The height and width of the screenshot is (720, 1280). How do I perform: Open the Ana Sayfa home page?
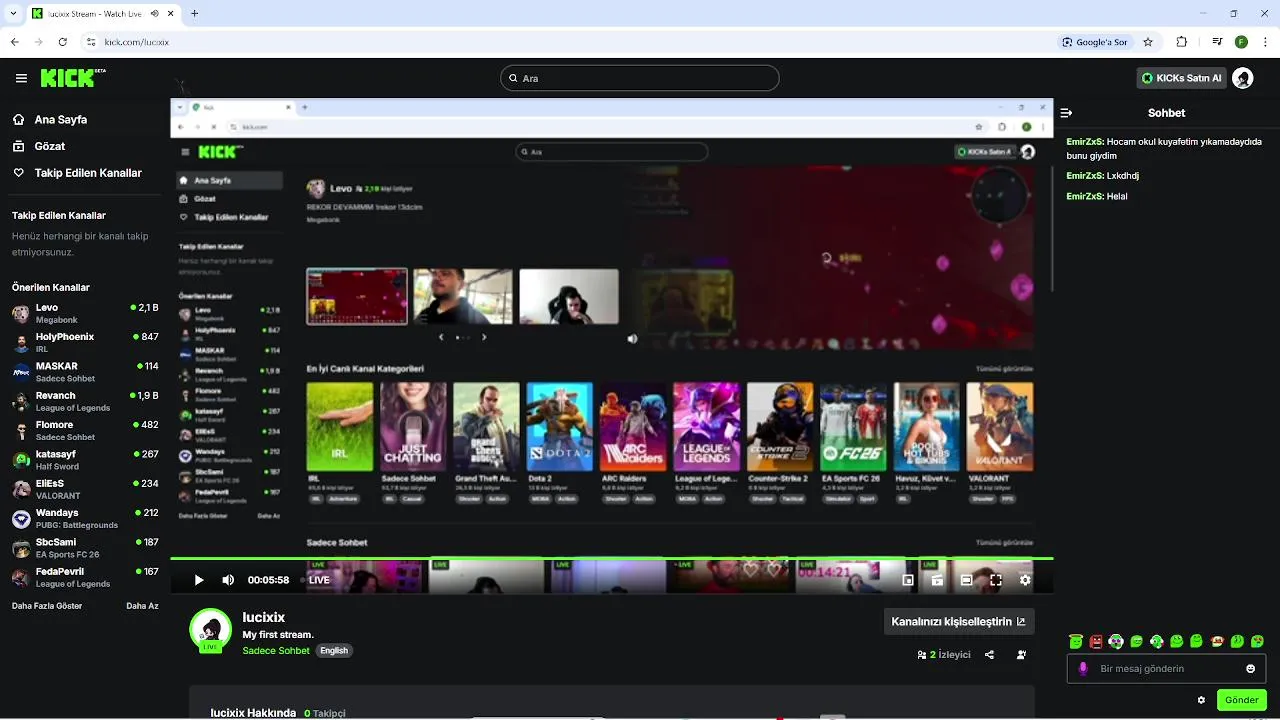50,119
